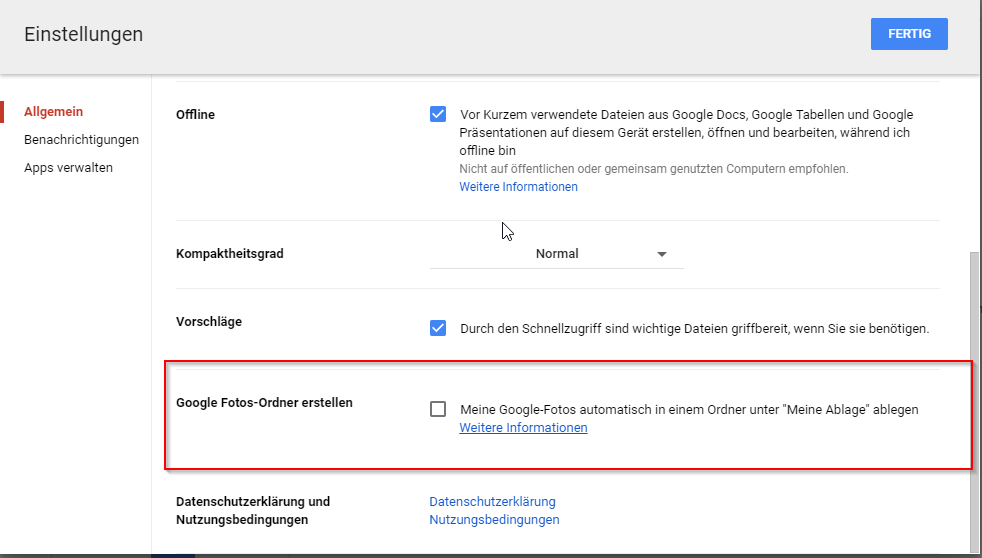Image resolution: width=982 pixels, height=558 pixels.
Task: Click the Schnellzugriff suggestion text label
Action: tap(694, 328)
